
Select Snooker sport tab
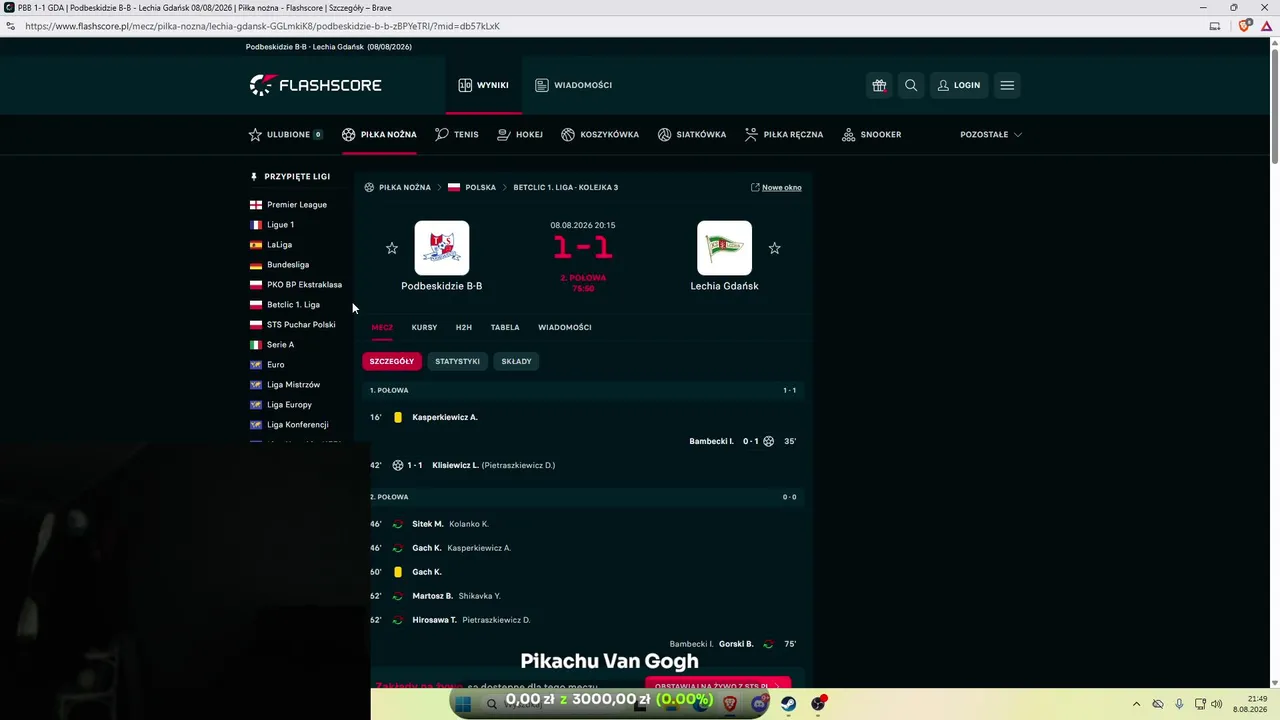pyautogui.click(x=872, y=134)
